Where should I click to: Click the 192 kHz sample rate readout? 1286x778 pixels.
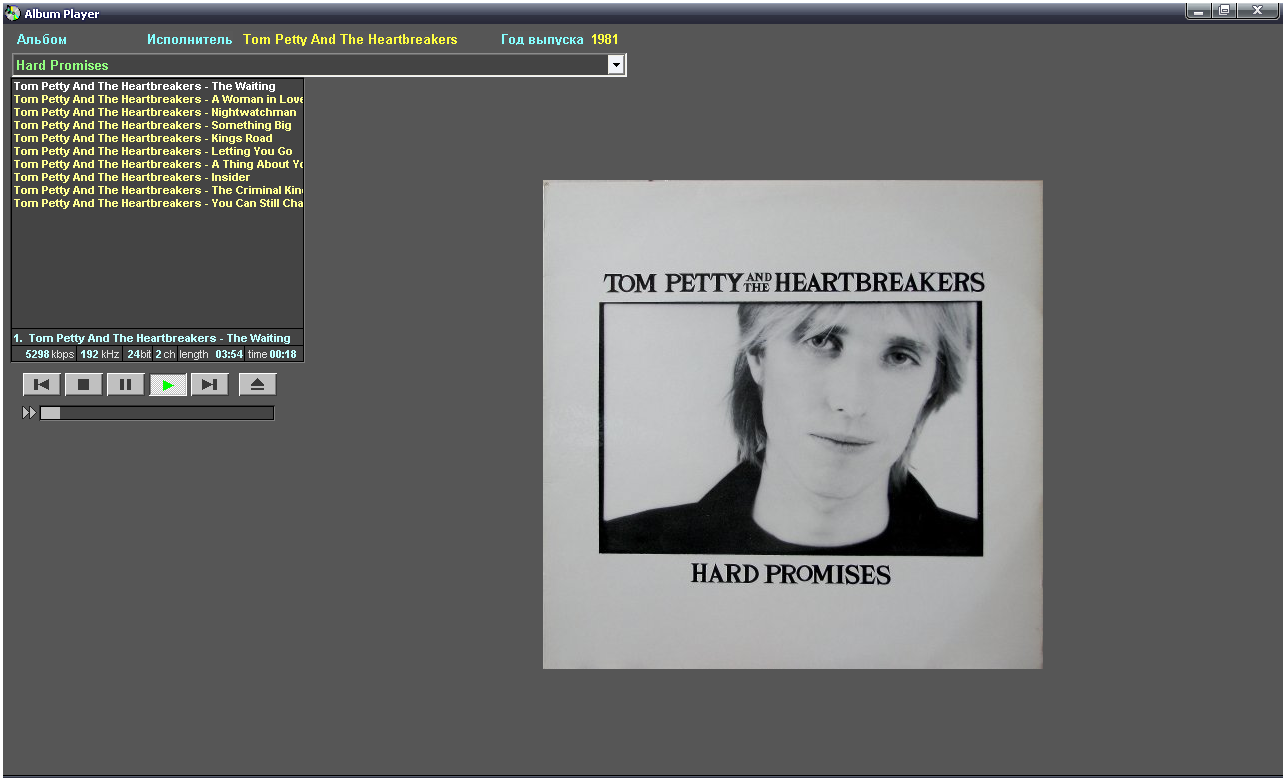pyautogui.click(x=100, y=354)
